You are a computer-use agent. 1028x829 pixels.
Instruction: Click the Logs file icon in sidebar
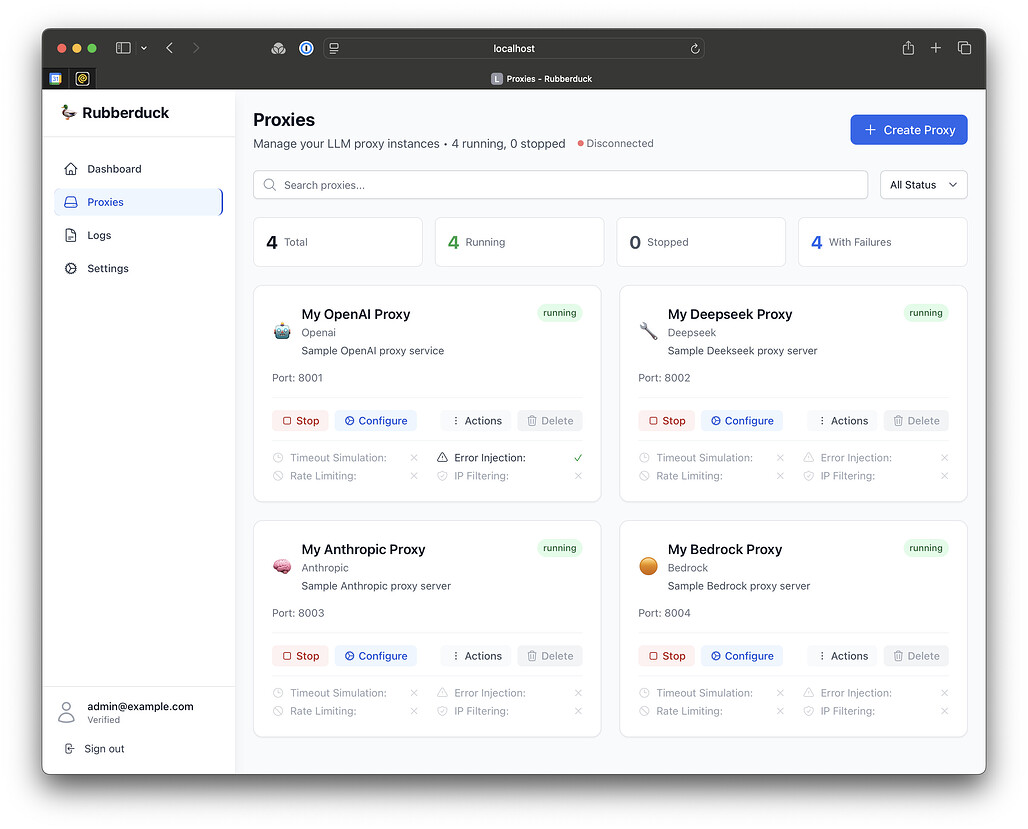(x=70, y=236)
